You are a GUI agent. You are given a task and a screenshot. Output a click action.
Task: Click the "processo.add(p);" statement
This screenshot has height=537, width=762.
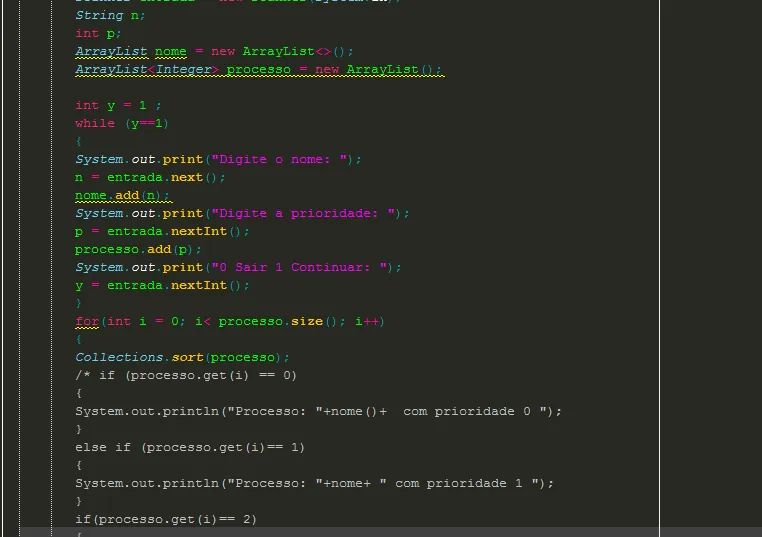tap(138, 249)
